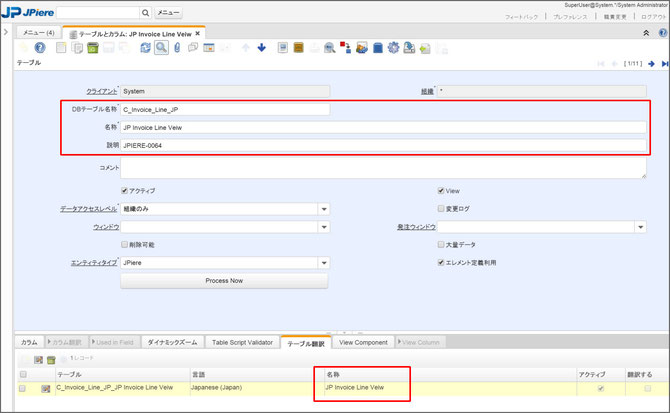
Task: Jump to last record arrow
Action: click(x=665, y=64)
